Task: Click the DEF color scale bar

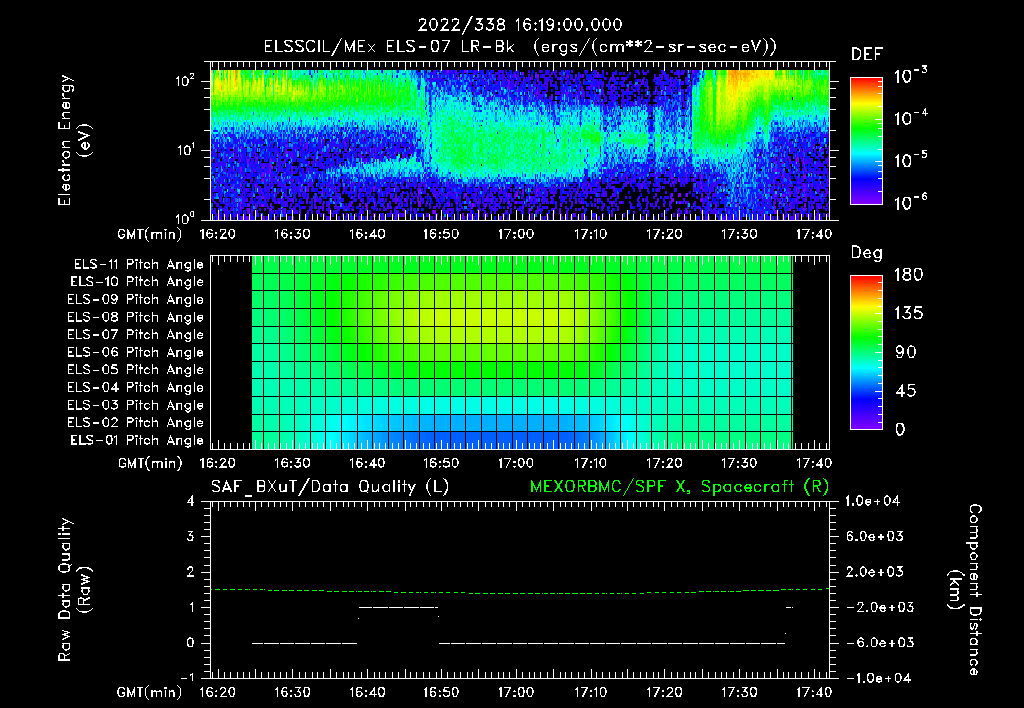Action: [867, 140]
